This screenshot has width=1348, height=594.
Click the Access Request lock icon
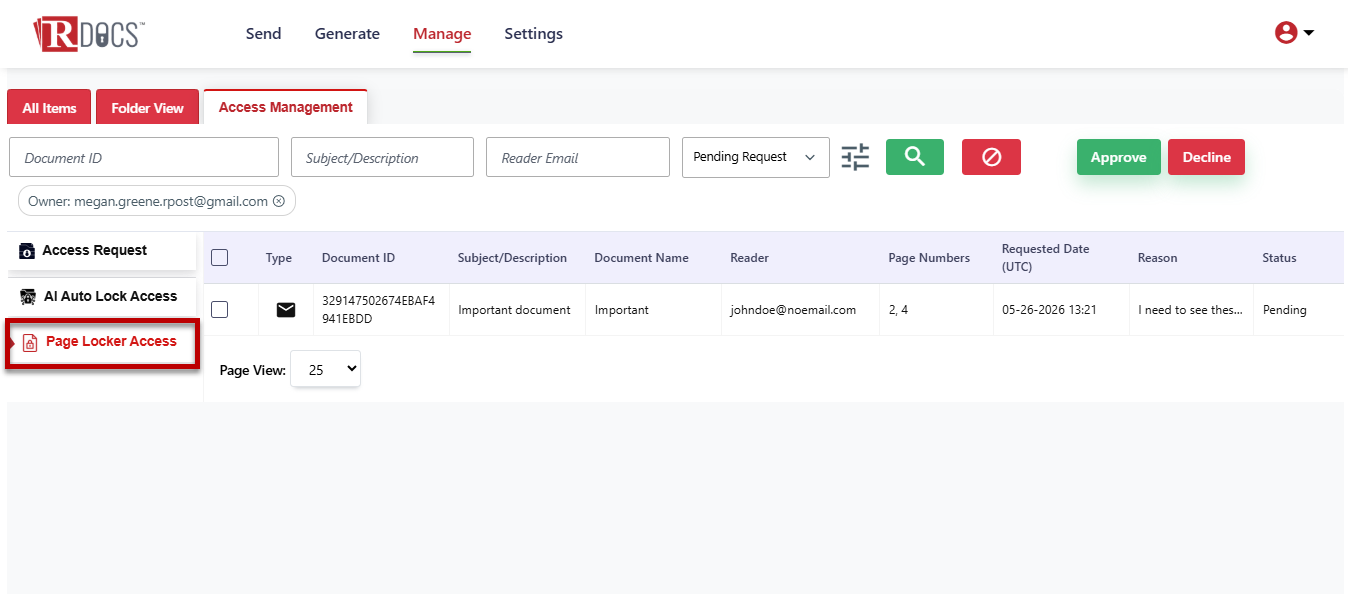pos(27,251)
